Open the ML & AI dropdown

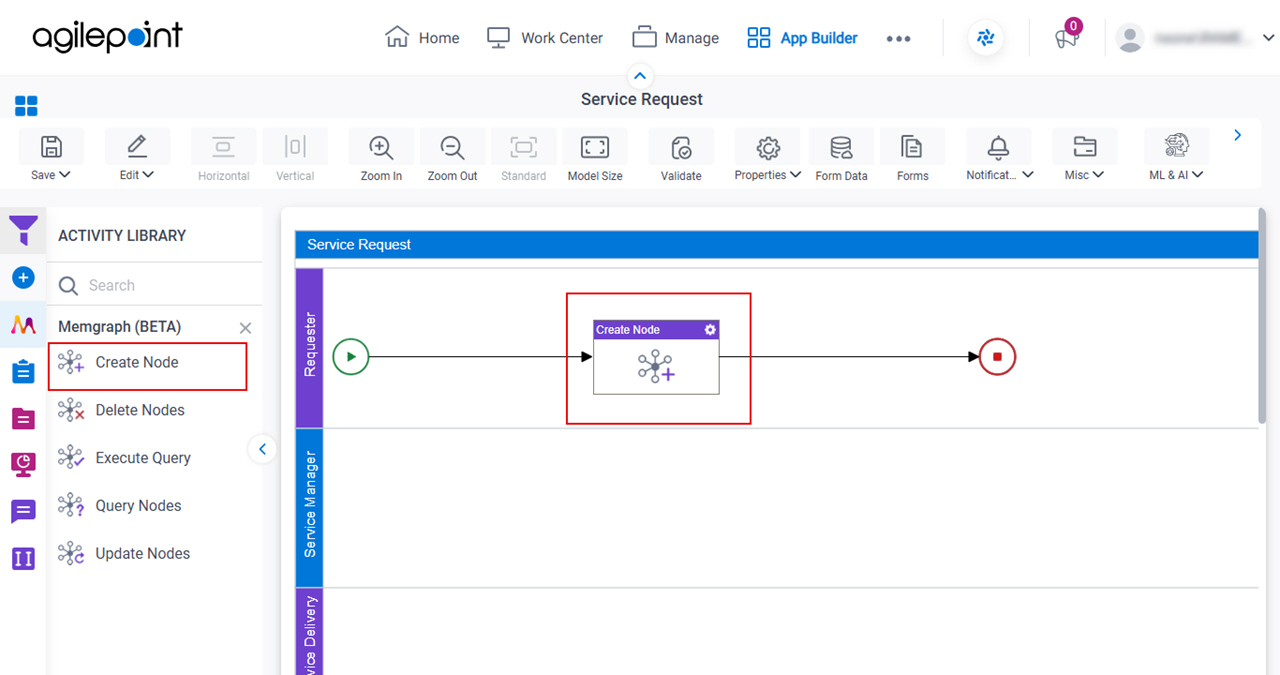point(1176,157)
